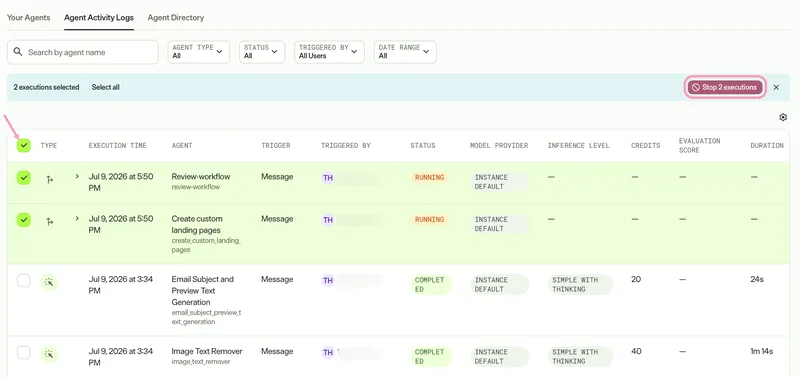800x377 pixels.
Task: Click review-workflow slug text under agent name
Action: [195, 187]
